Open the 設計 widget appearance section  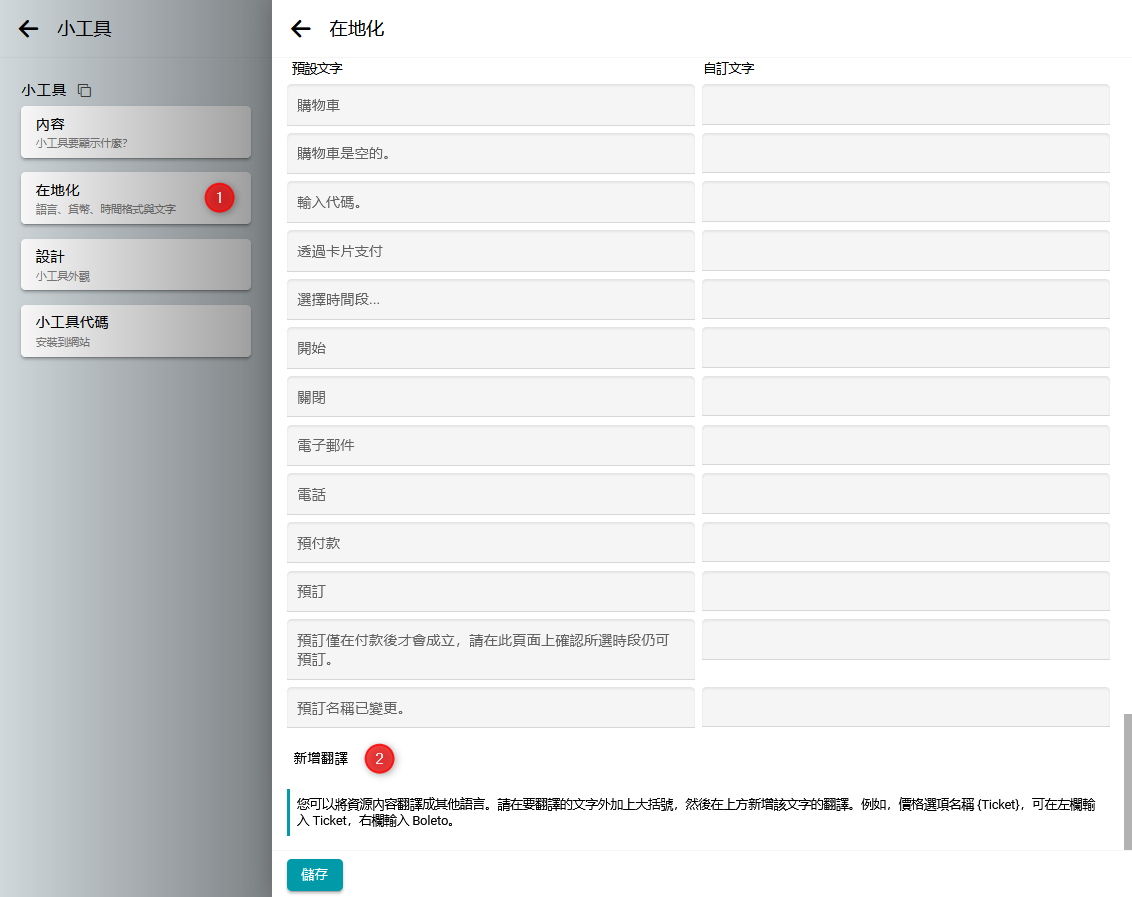(x=135, y=265)
